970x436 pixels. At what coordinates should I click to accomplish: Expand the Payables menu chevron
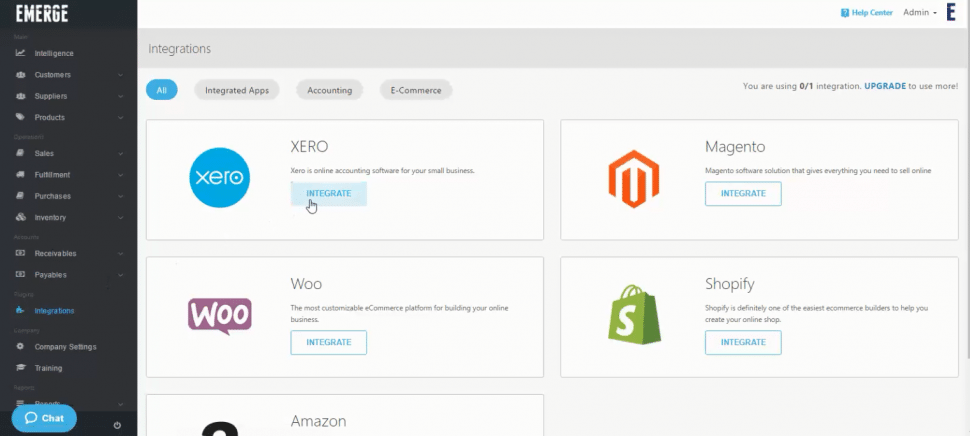coord(120,275)
